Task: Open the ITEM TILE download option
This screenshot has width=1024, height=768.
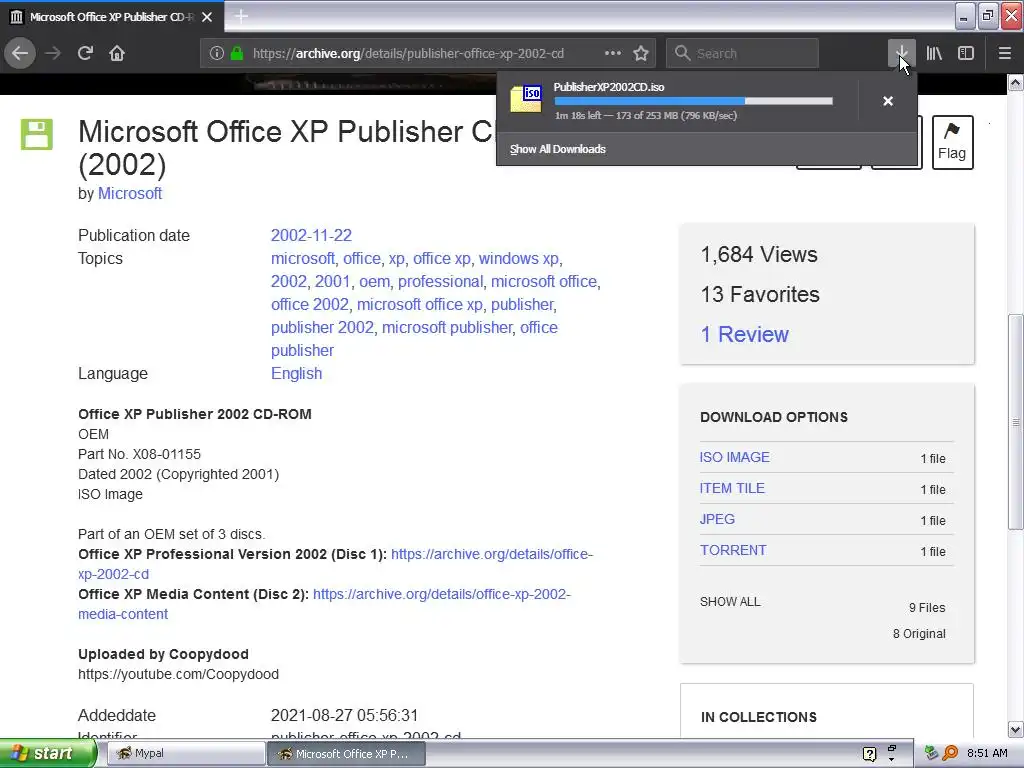Action: pyautogui.click(x=732, y=488)
